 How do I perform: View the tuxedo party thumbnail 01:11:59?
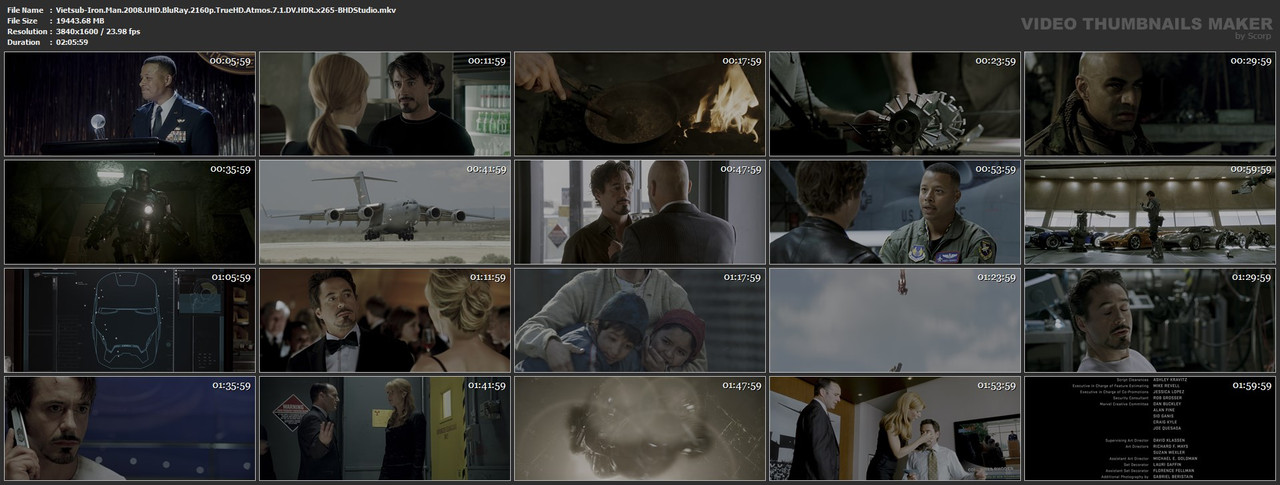(385, 320)
